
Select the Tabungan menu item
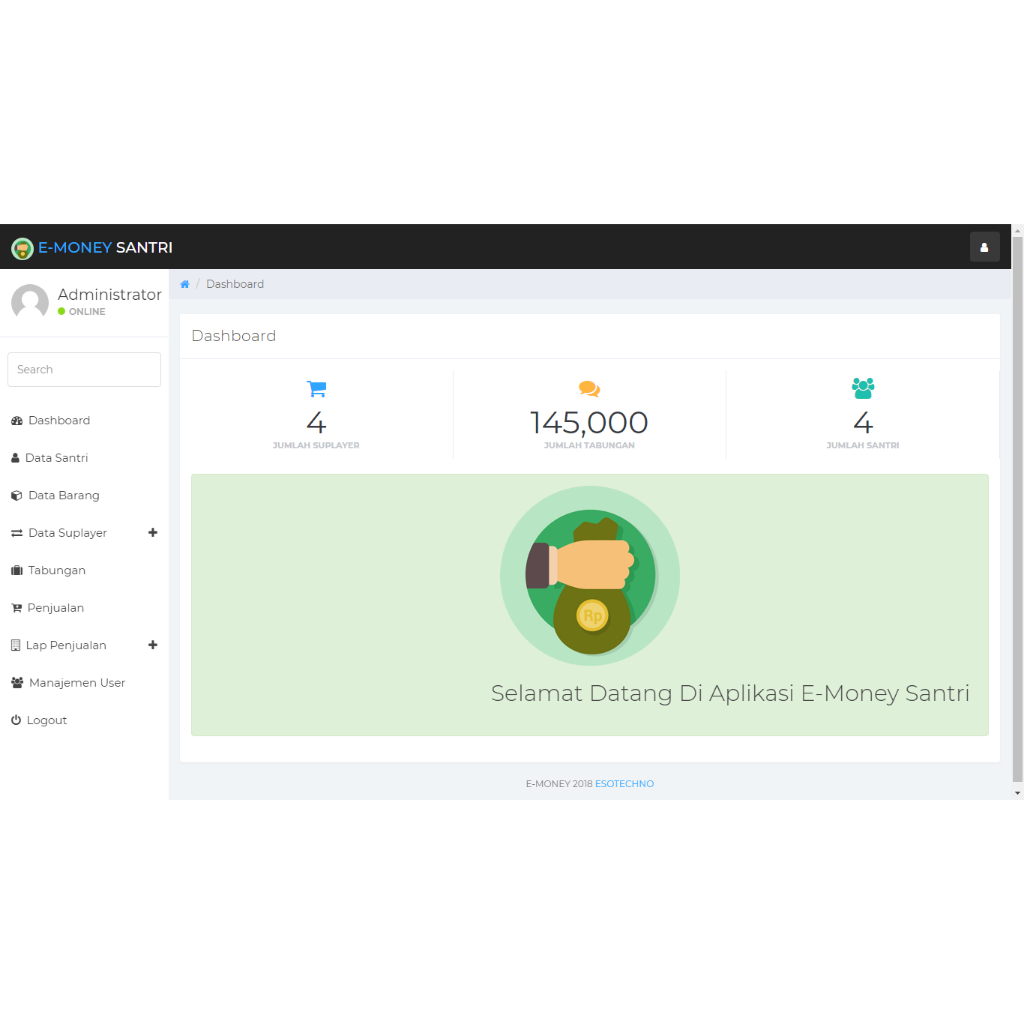[x=84, y=570]
